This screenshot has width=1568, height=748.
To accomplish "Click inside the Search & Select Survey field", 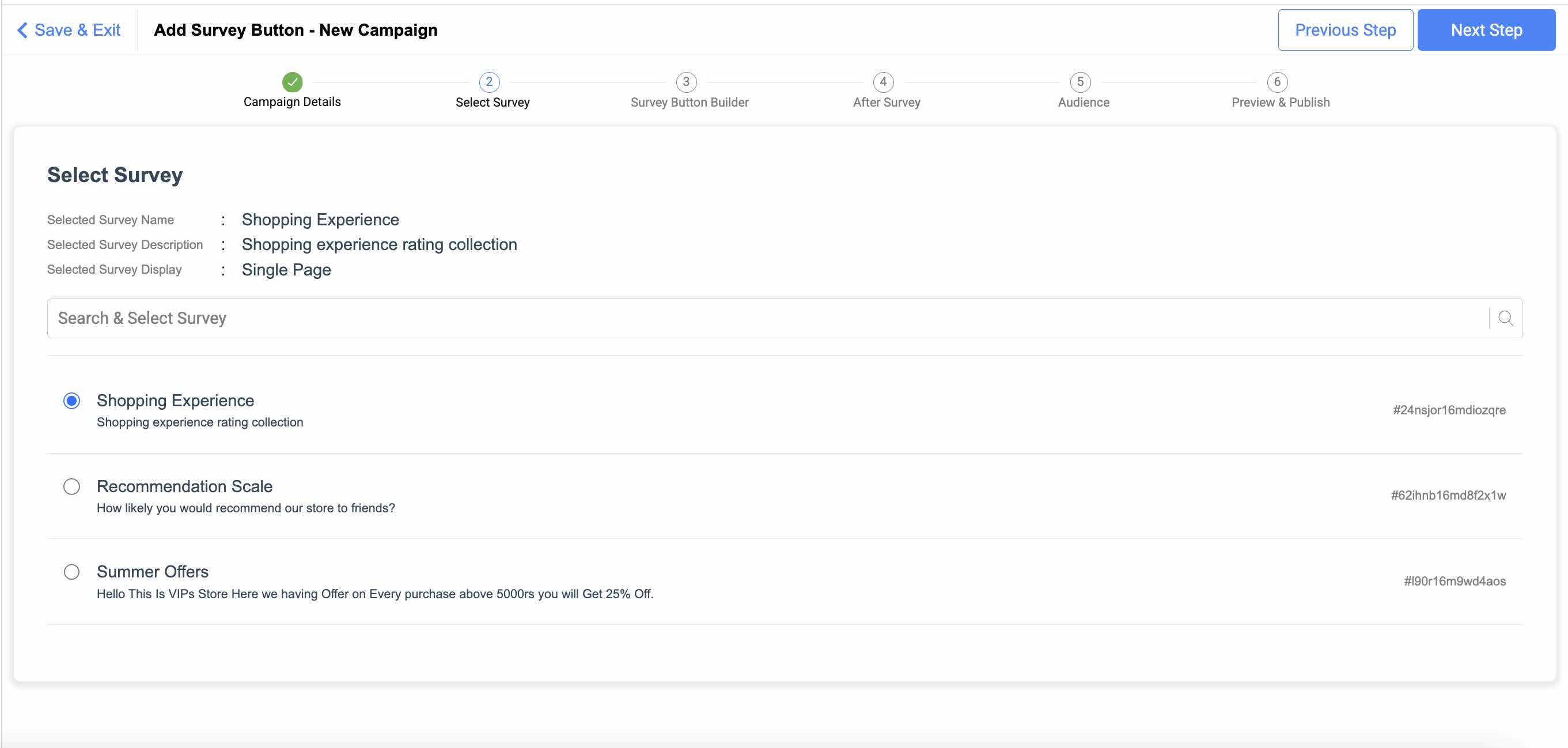I will click(365, 318).
